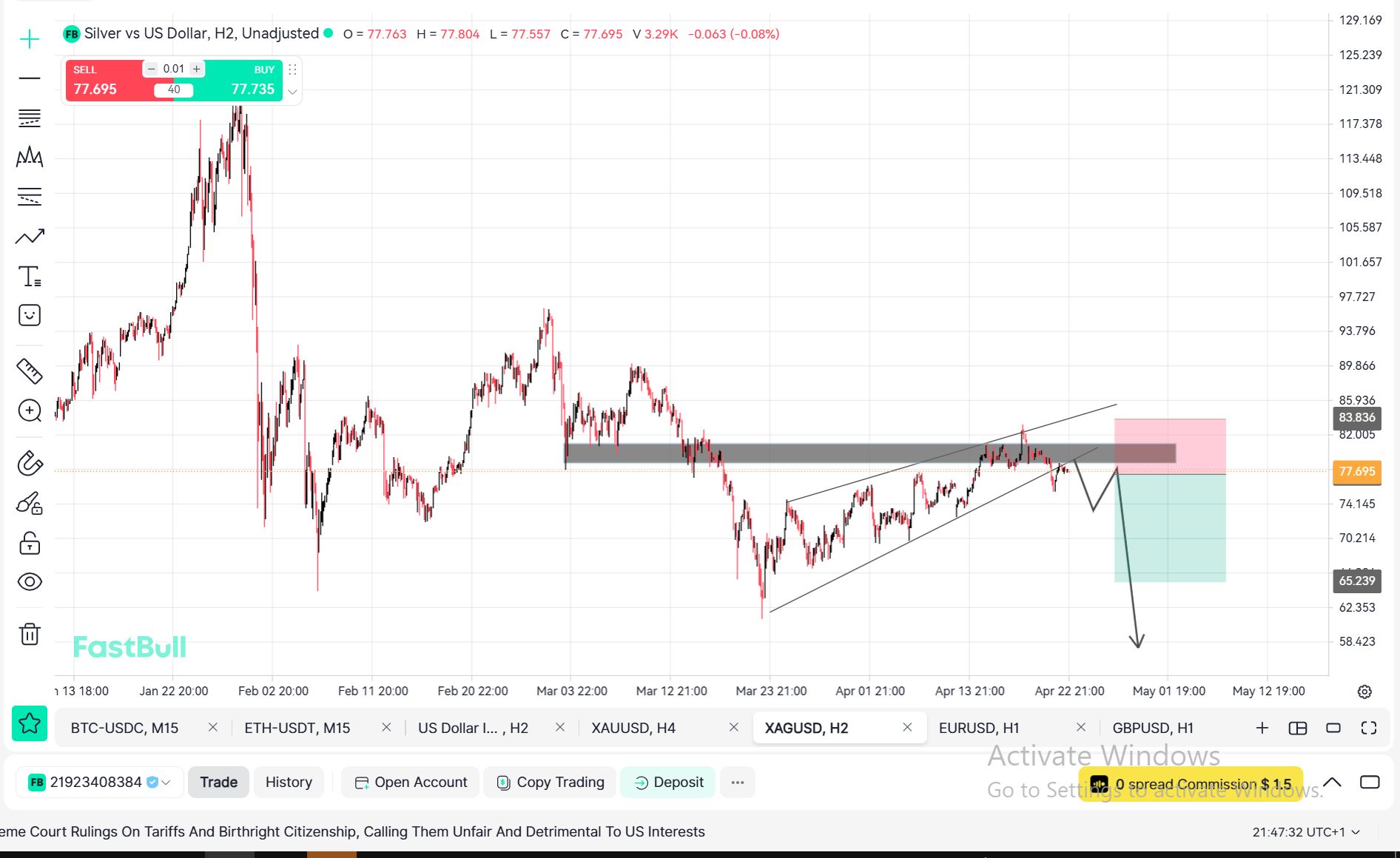
Task: Toggle drawings visibility eye icon
Action: point(30,582)
